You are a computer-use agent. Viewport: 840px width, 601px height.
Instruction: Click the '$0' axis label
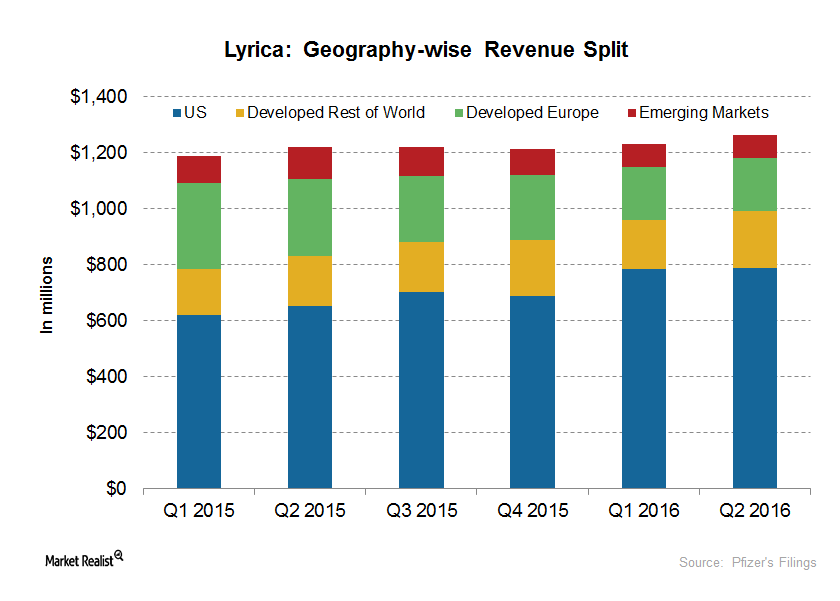coord(116,489)
